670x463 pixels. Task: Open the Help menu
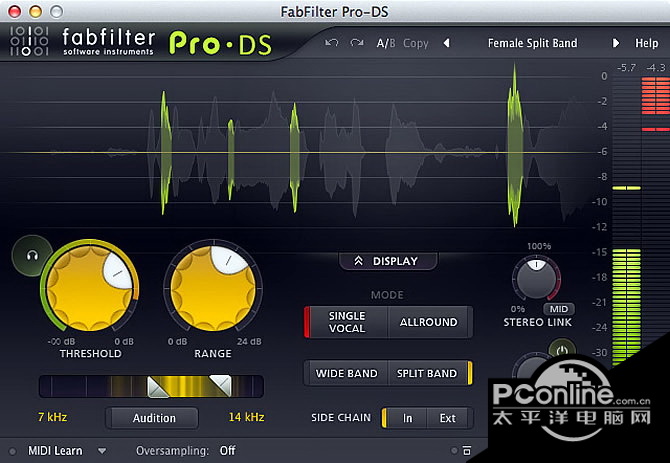coord(646,43)
